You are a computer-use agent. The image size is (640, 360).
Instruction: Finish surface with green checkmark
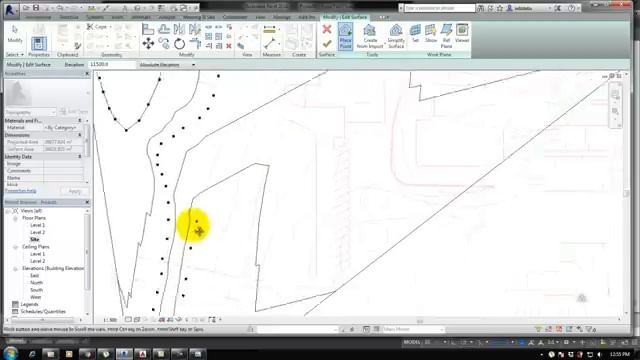point(327,43)
